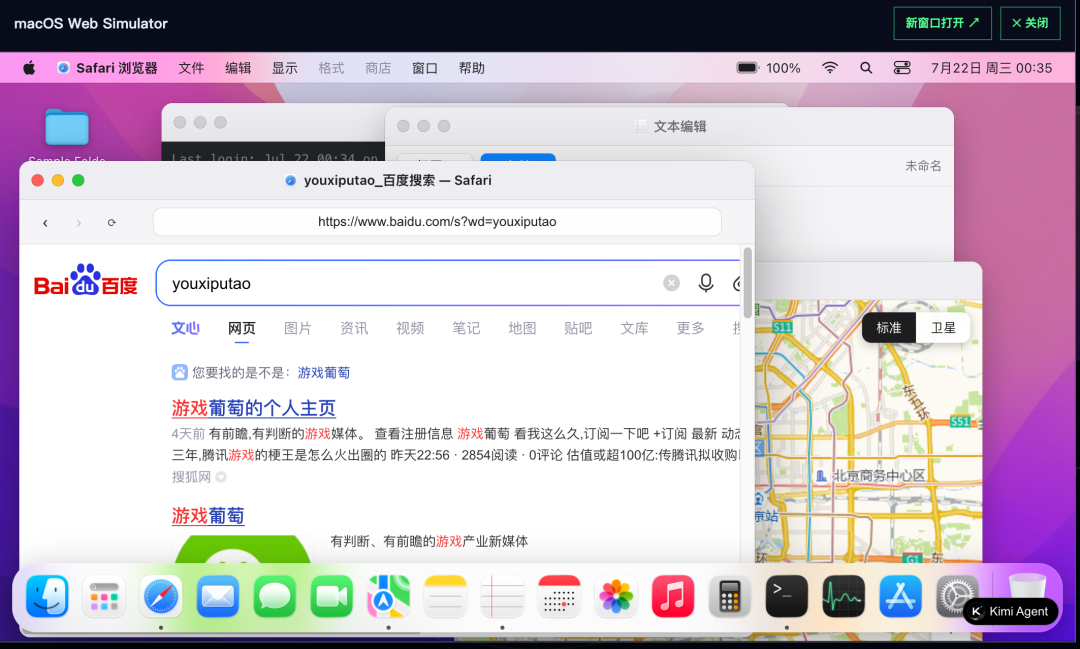Open the Apple menu
Image resolution: width=1080 pixels, height=649 pixels.
point(29,68)
